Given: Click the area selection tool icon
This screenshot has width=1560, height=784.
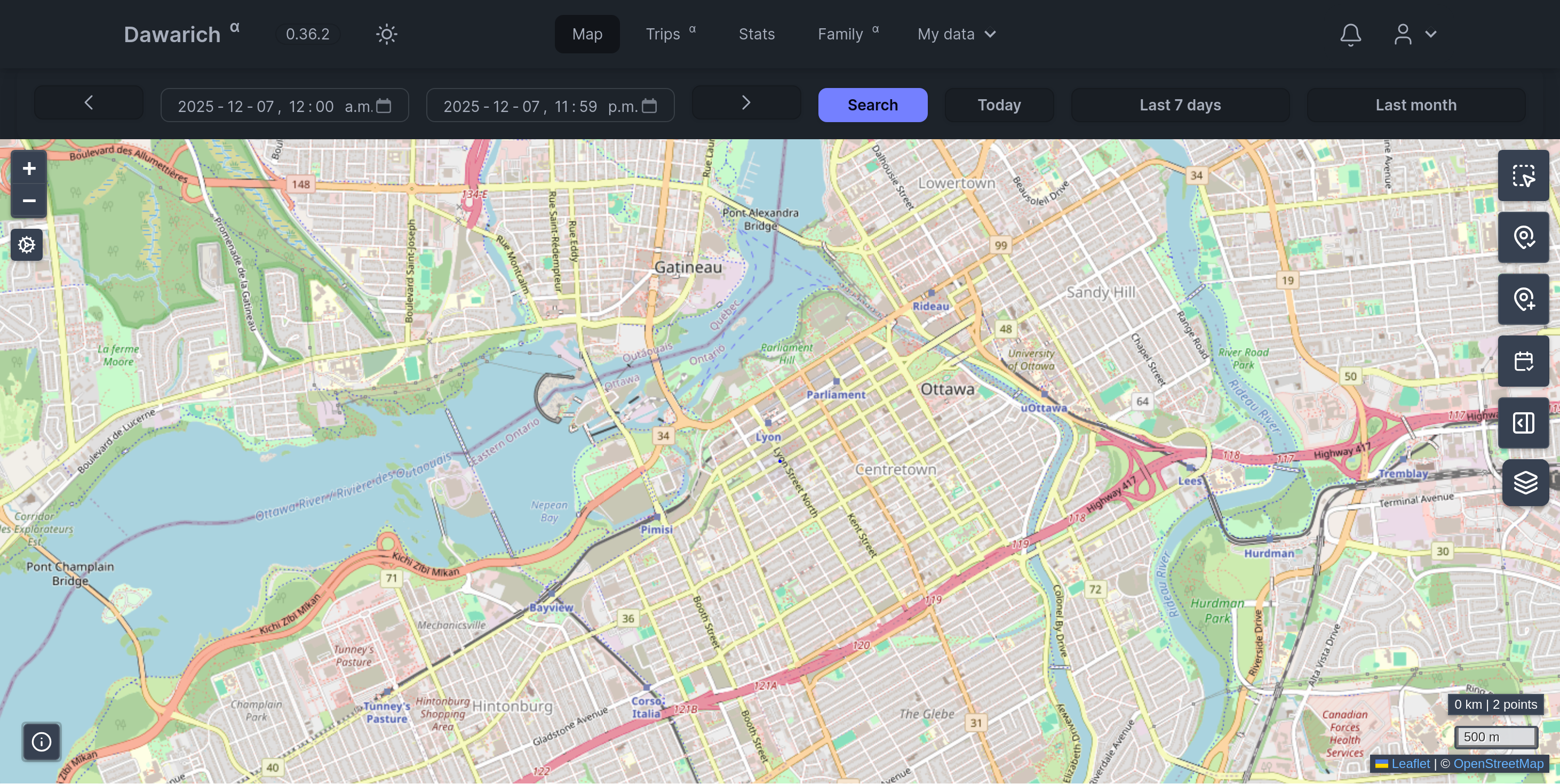Looking at the screenshot, I should pyautogui.click(x=1523, y=175).
